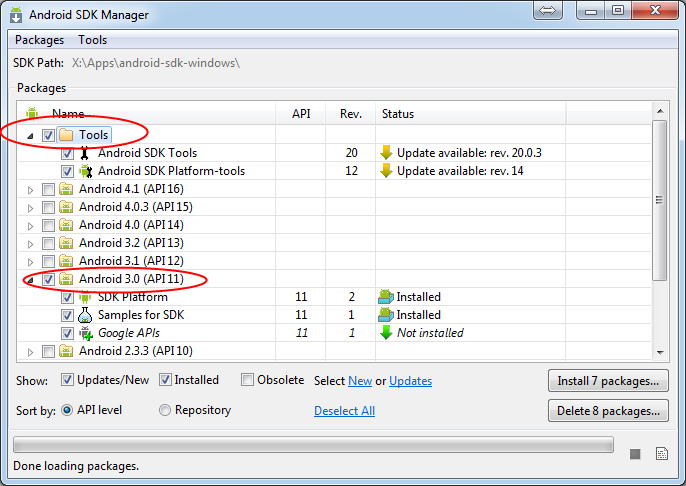
Task: Click the Deselect All link
Action: coord(344,411)
